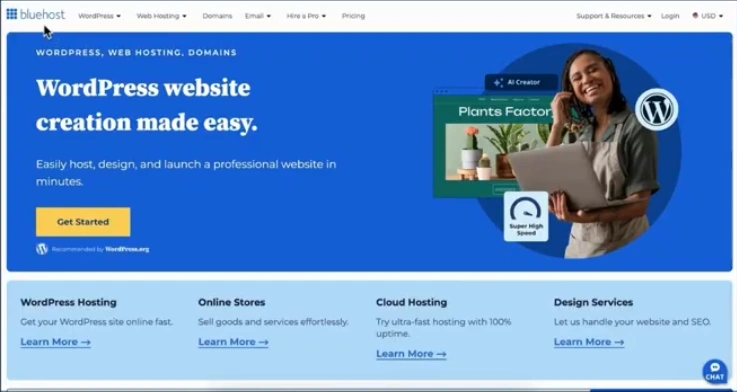Click the AI Creator sparkle badge
737x392 pixels.
[x=521, y=82]
